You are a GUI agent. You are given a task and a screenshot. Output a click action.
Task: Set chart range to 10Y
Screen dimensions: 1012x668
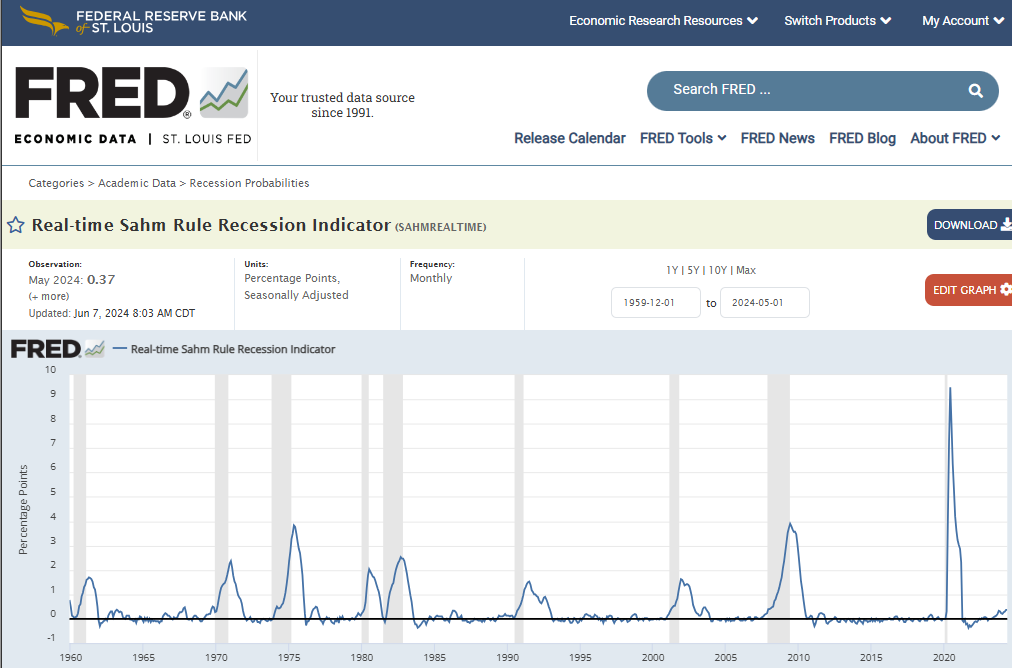718,270
